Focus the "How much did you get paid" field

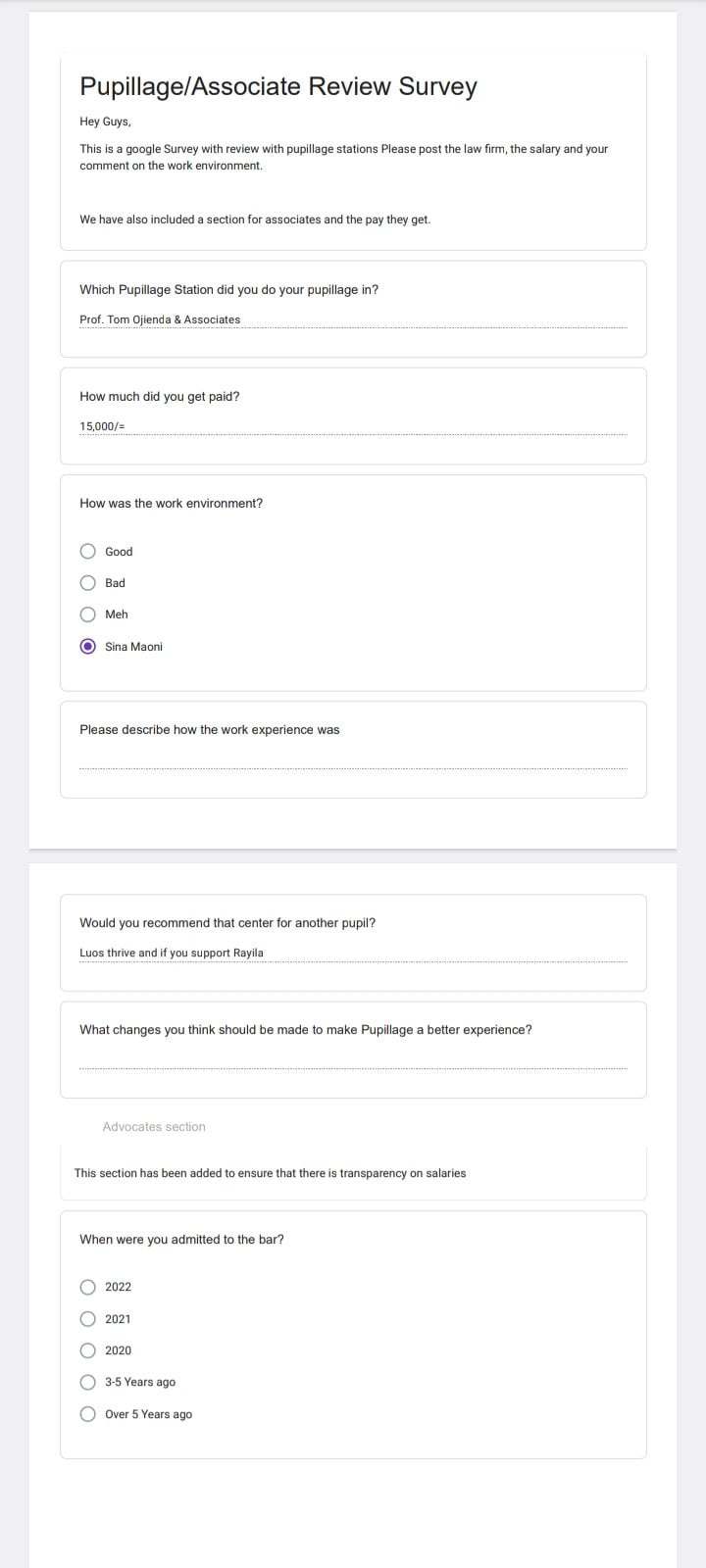click(353, 426)
